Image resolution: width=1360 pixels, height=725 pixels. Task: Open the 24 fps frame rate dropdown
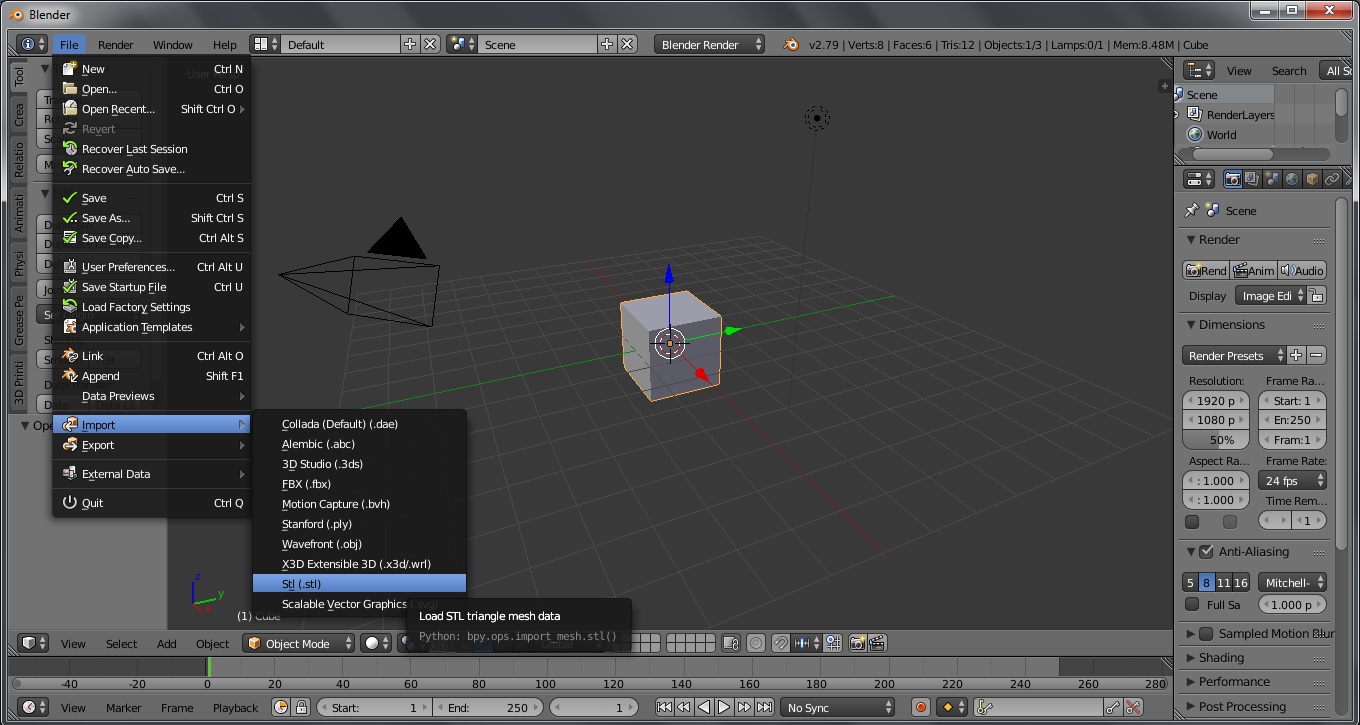(x=1292, y=480)
